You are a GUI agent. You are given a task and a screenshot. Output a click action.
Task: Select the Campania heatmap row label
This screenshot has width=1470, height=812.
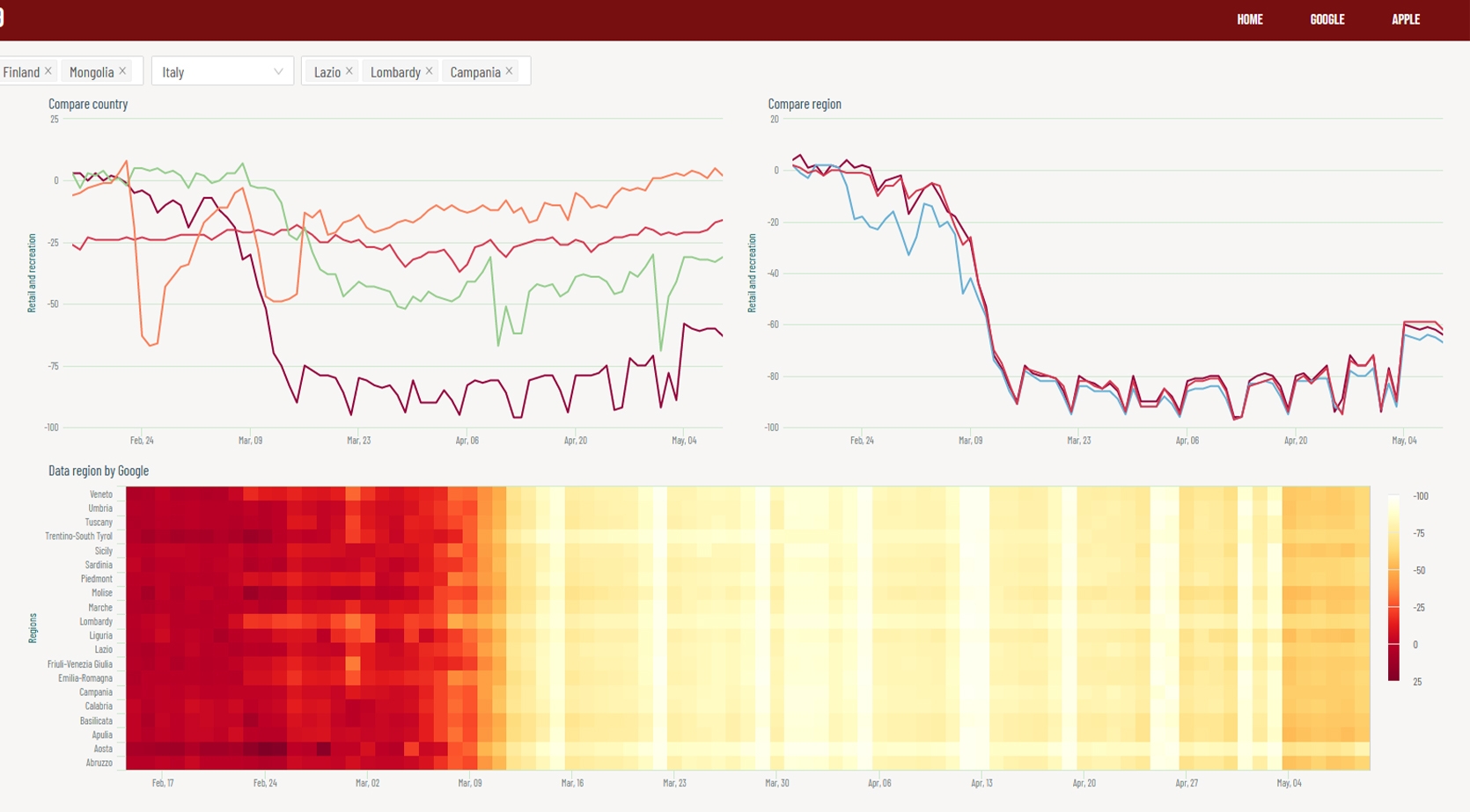tap(96, 692)
